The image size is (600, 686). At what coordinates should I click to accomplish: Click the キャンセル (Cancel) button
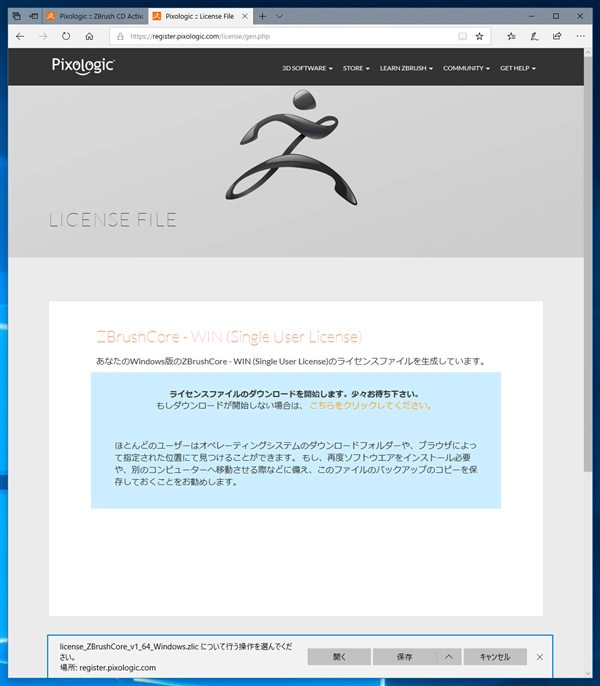coord(495,657)
